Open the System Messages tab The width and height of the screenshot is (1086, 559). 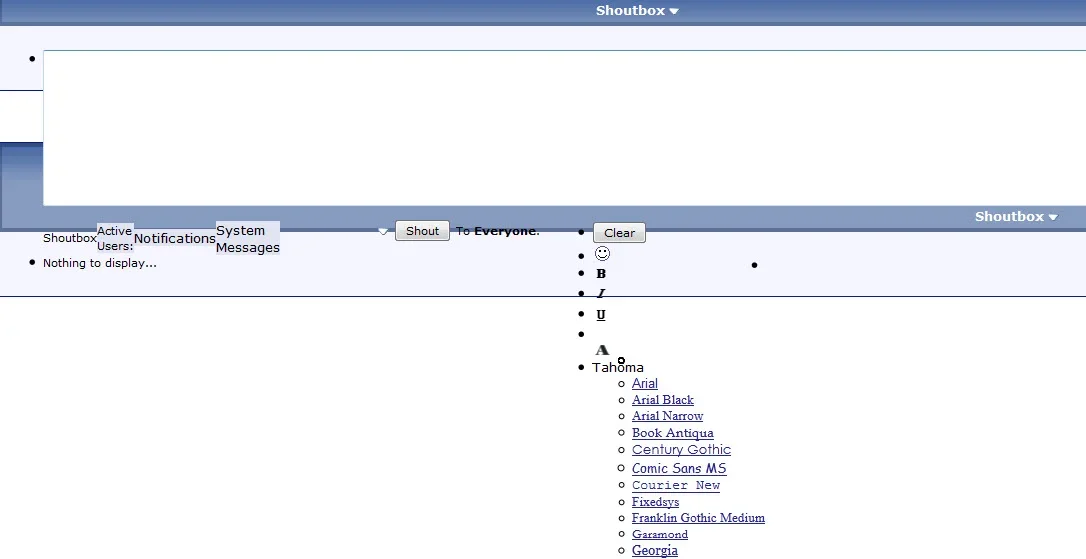[x=248, y=238]
